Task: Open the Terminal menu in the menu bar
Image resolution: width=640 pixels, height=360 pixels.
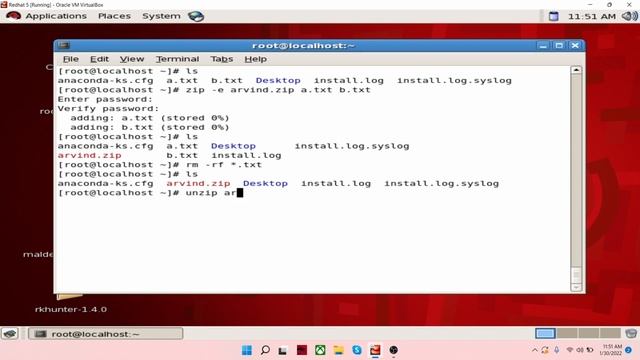Action: (177, 59)
